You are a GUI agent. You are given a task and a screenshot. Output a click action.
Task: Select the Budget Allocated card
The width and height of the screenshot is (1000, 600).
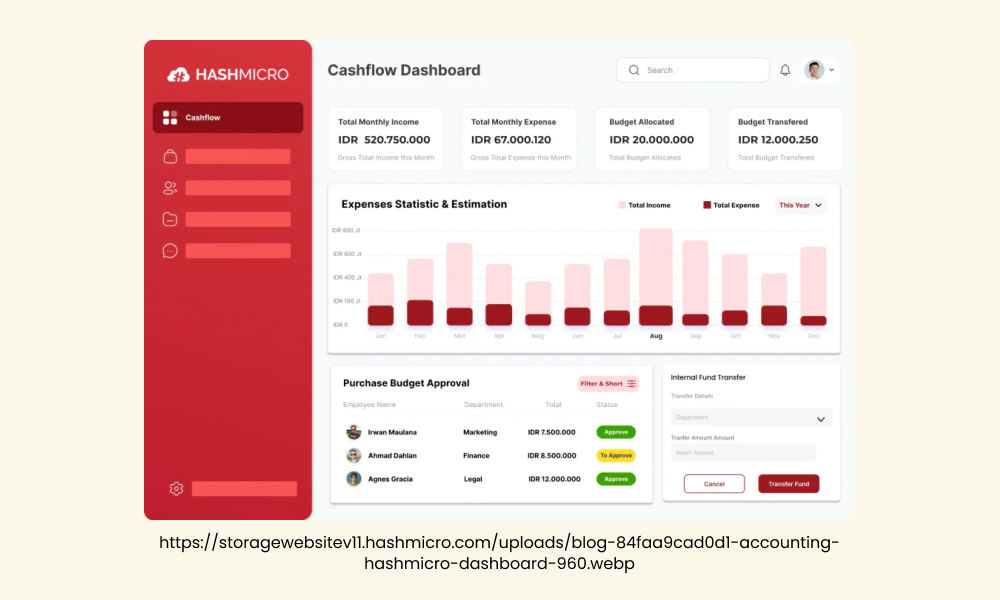(x=652, y=139)
